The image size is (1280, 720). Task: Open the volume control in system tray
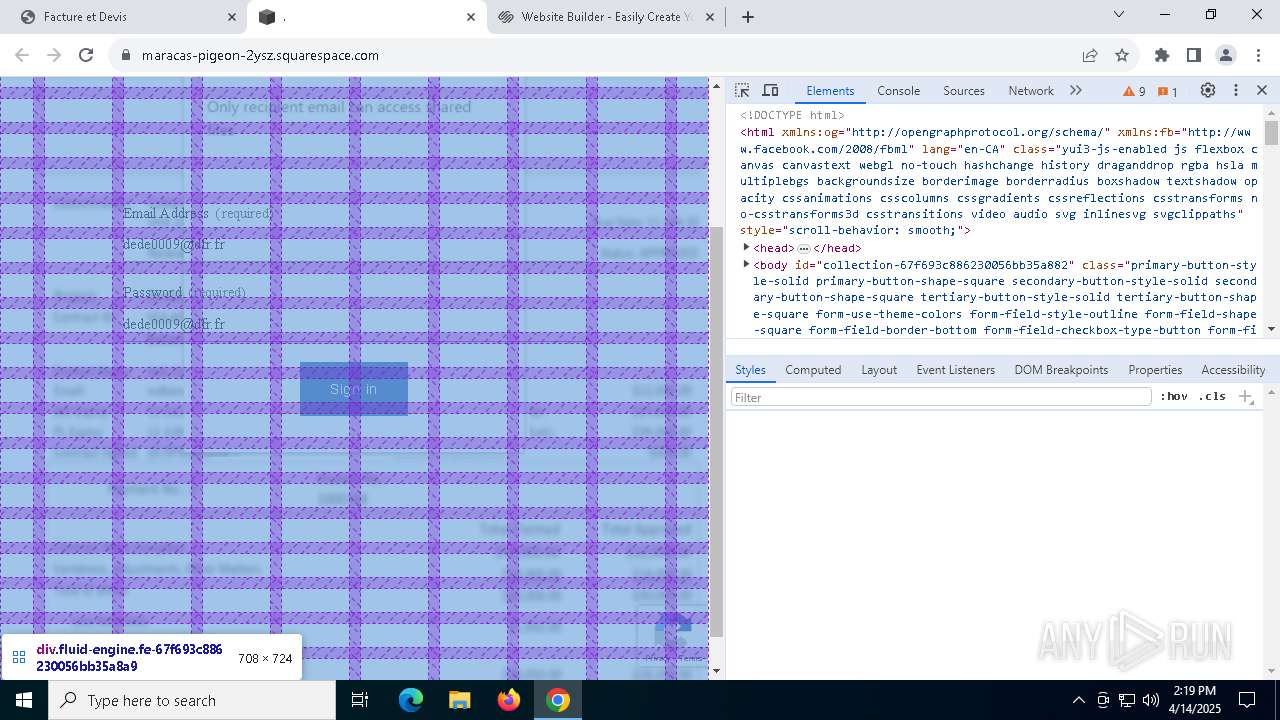click(x=1151, y=700)
